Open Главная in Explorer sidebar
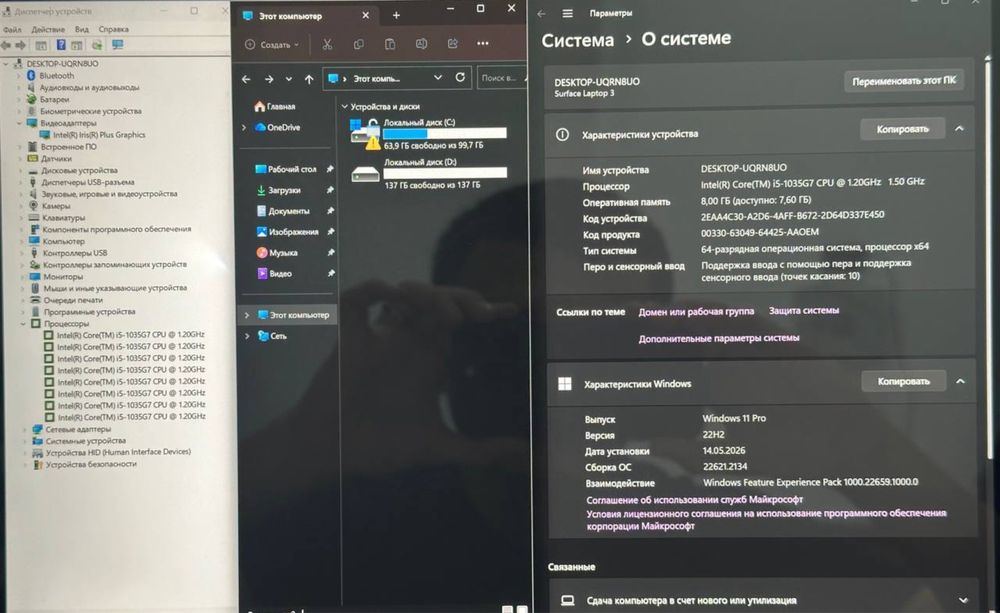Screen dimensions: 1000x613 click(x=275, y=107)
